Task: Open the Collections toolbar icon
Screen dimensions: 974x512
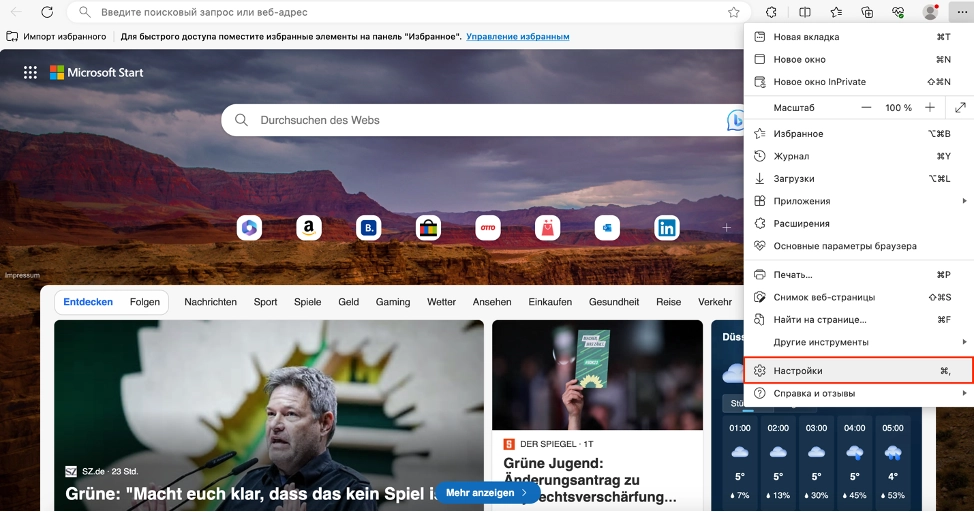Action: pyautogui.click(x=867, y=12)
